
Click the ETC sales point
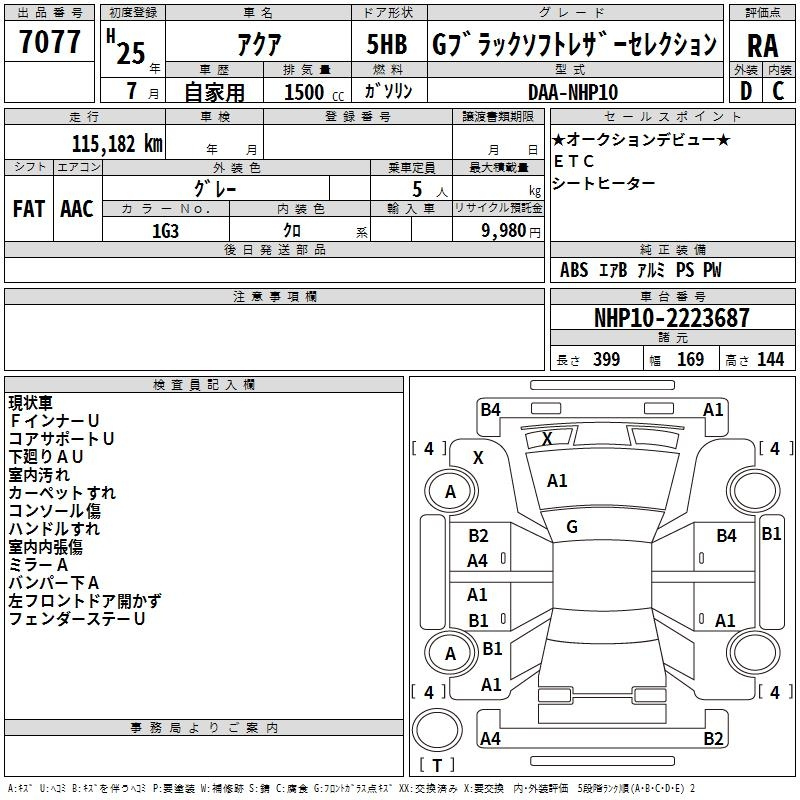pyautogui.click(x=574, y=161)
